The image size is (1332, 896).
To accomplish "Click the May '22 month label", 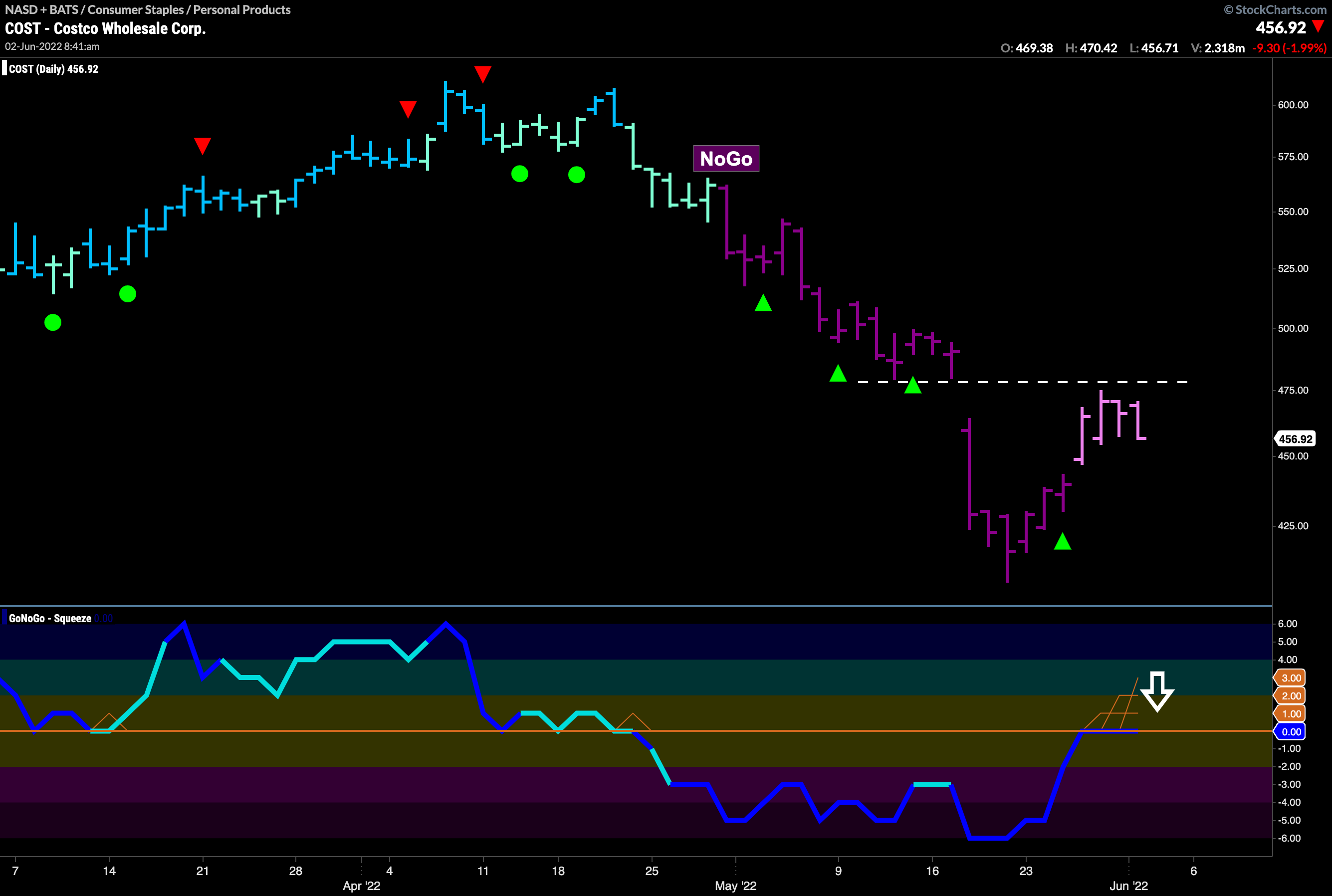I will click(735, 886).
